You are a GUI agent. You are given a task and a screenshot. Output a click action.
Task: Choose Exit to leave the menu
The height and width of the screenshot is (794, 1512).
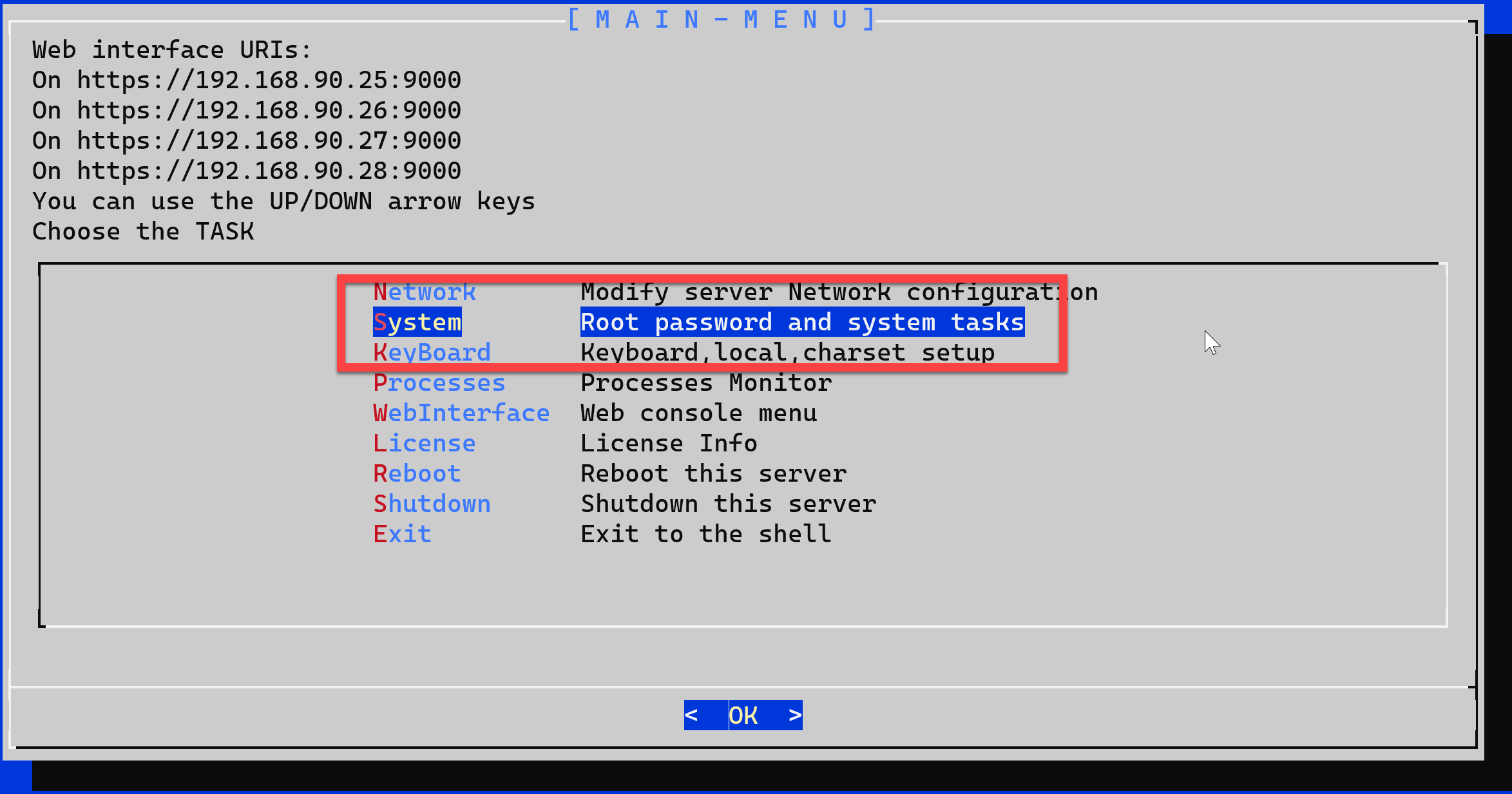tap(402, 534)
